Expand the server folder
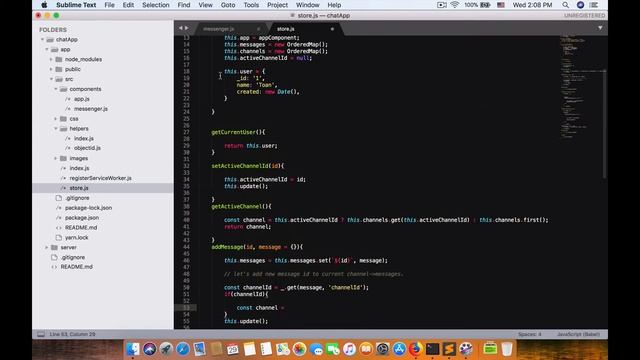640x360 pixels. pyautogui.click(x=47, y=247)
